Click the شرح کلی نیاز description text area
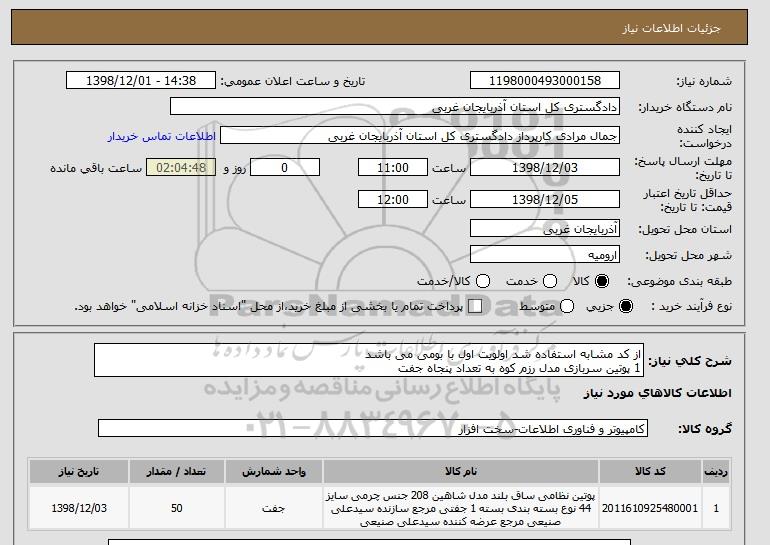The width and height of the screenshot is (770, 545). pos(369,360)
